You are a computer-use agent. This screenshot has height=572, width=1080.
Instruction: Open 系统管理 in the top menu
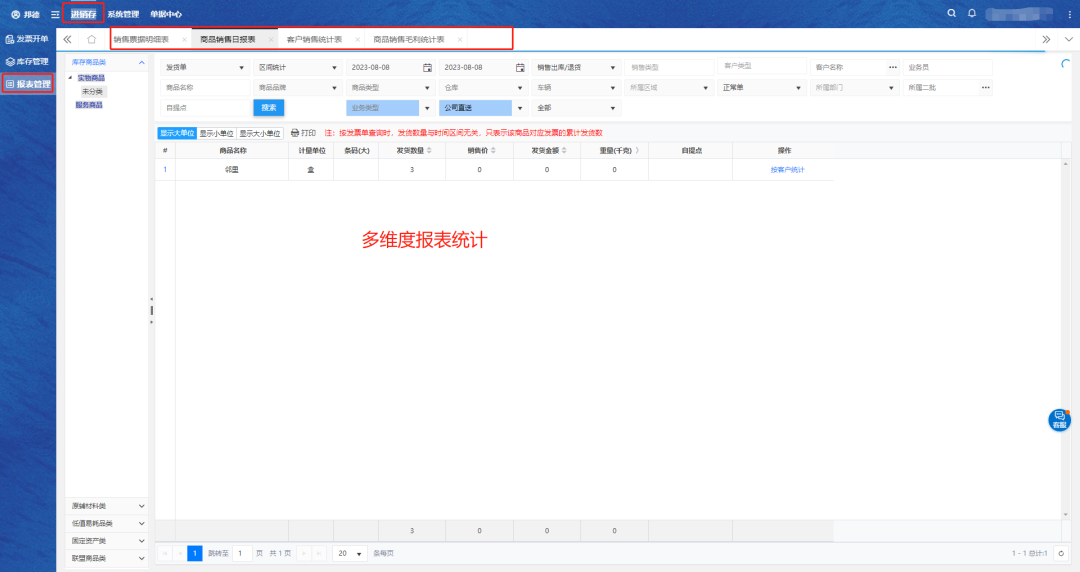pos(123,14)
